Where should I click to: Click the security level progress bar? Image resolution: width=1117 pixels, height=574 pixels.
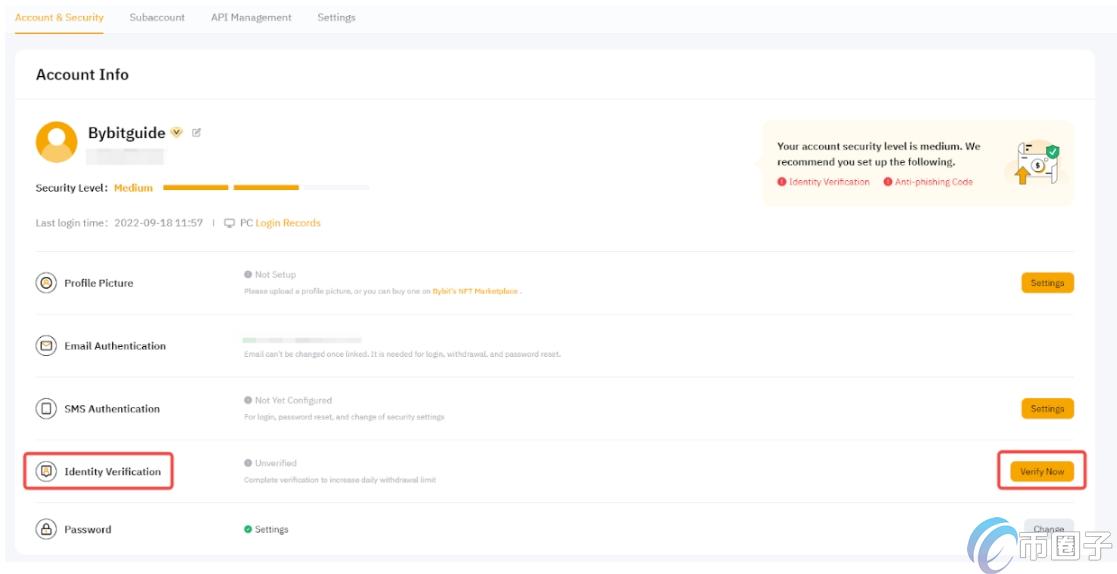[x=266, y=187]
